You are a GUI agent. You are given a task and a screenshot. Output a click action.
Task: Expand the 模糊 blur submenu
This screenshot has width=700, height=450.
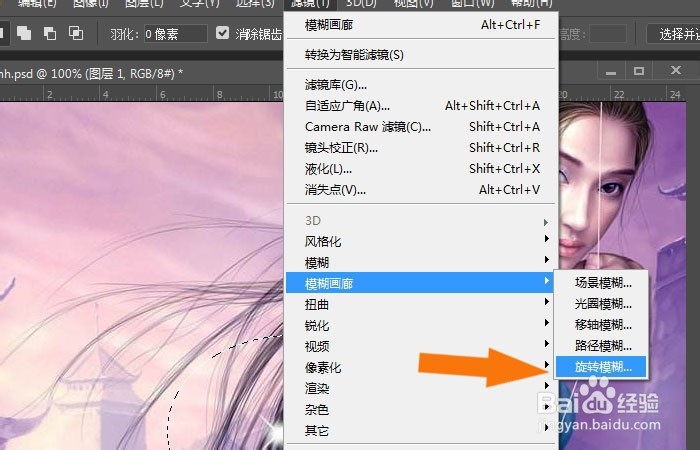click(421, 262)
